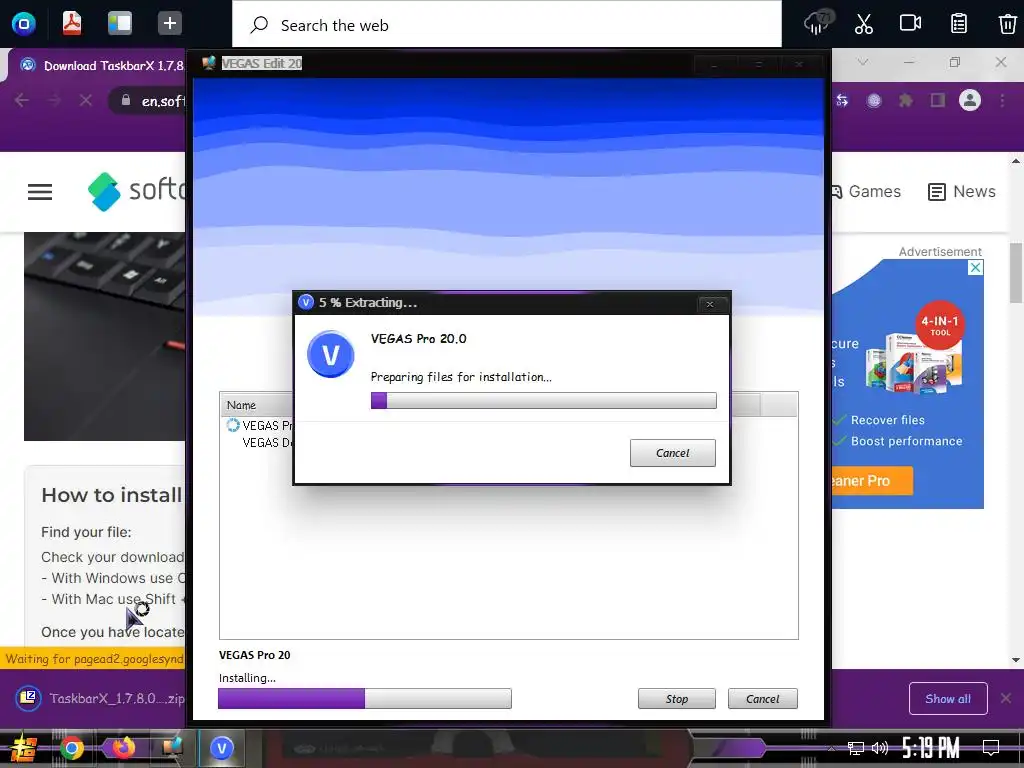
Task: Click the Installing progress bar at bottom
Action: [x=364, y=698]
